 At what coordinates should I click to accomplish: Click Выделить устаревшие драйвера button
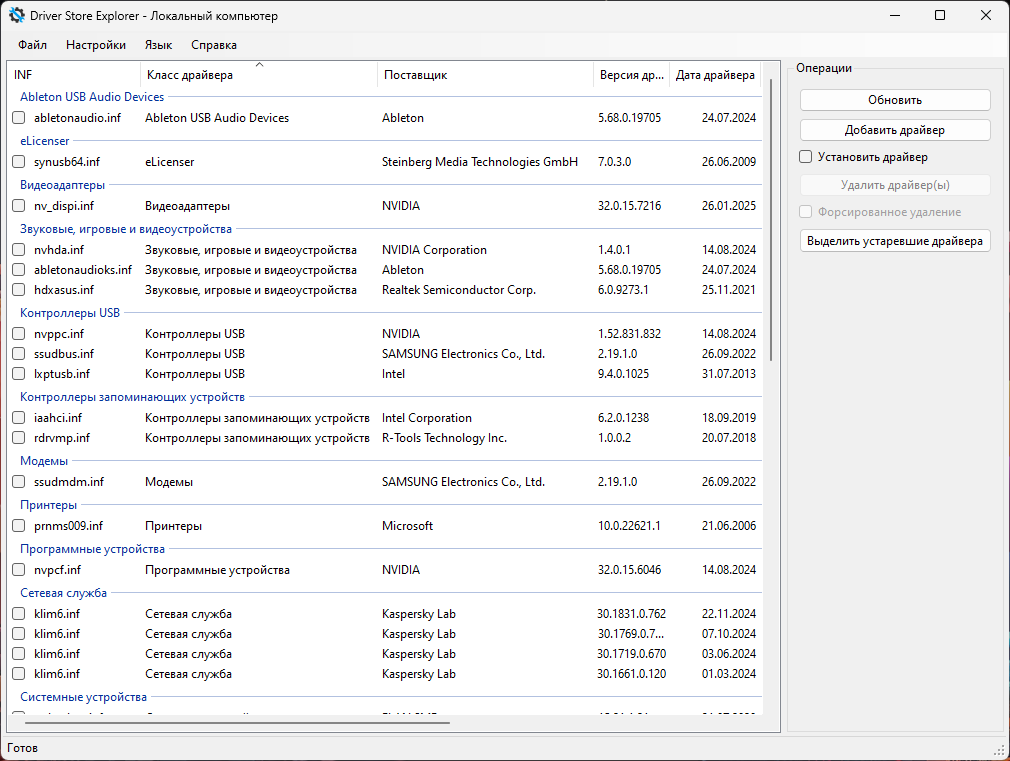click(x=895, y=241)
